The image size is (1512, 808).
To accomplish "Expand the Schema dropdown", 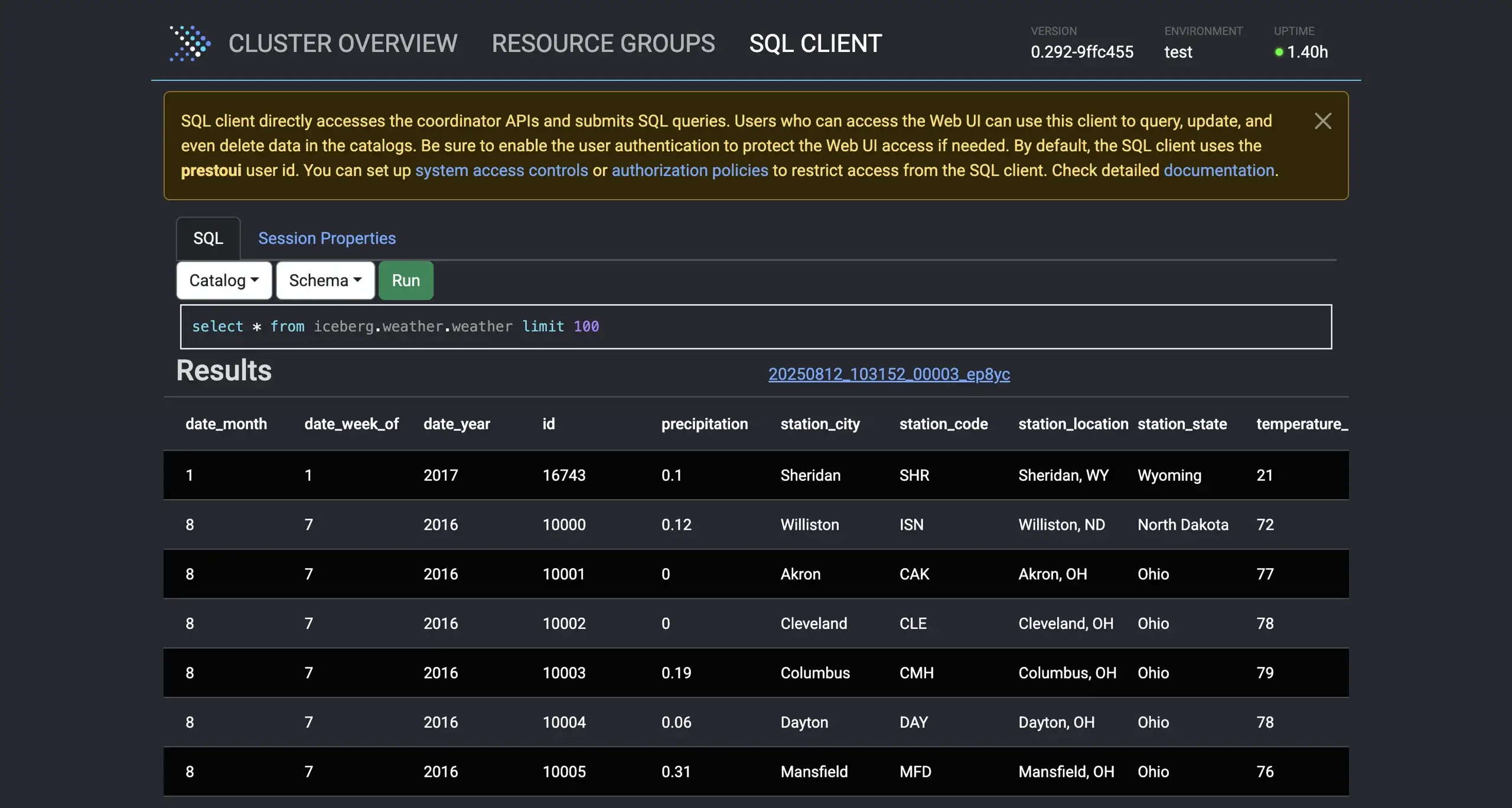I will [325, 281].
